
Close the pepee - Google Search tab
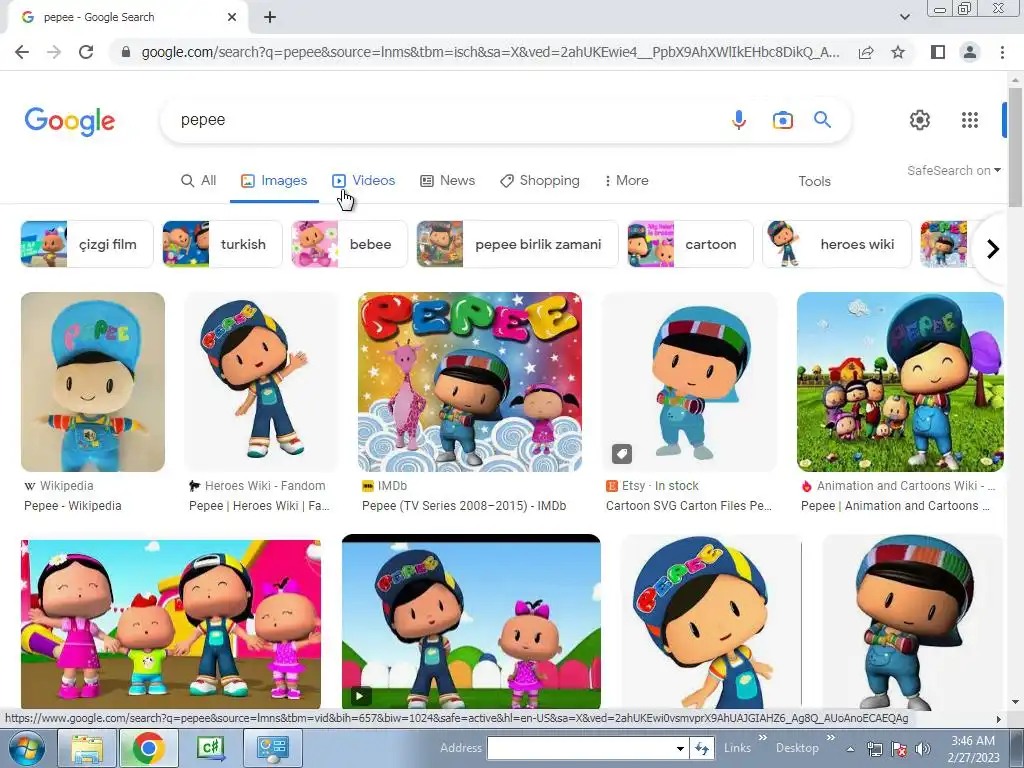[x=232, y=18]
